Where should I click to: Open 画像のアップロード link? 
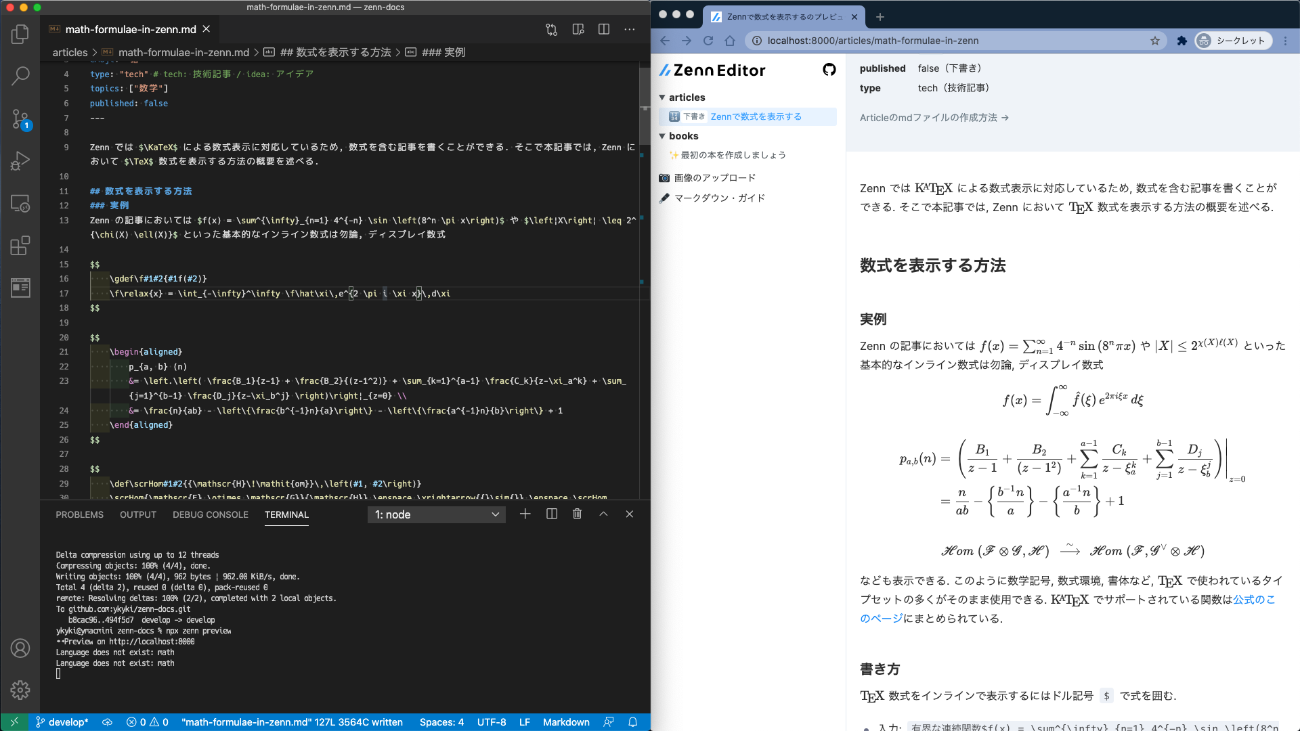point(706,177)
